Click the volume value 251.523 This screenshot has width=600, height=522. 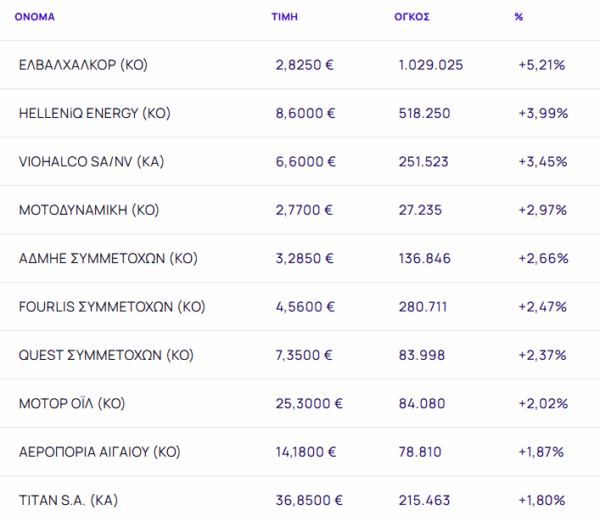coord(423,161)
